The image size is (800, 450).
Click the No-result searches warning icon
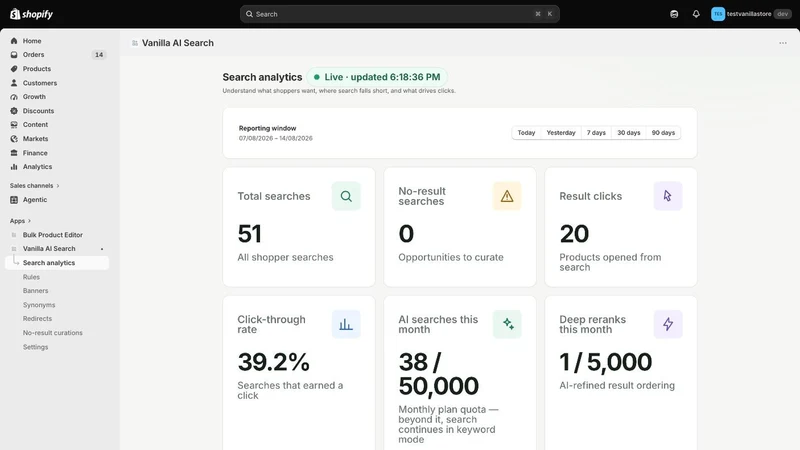507,196
